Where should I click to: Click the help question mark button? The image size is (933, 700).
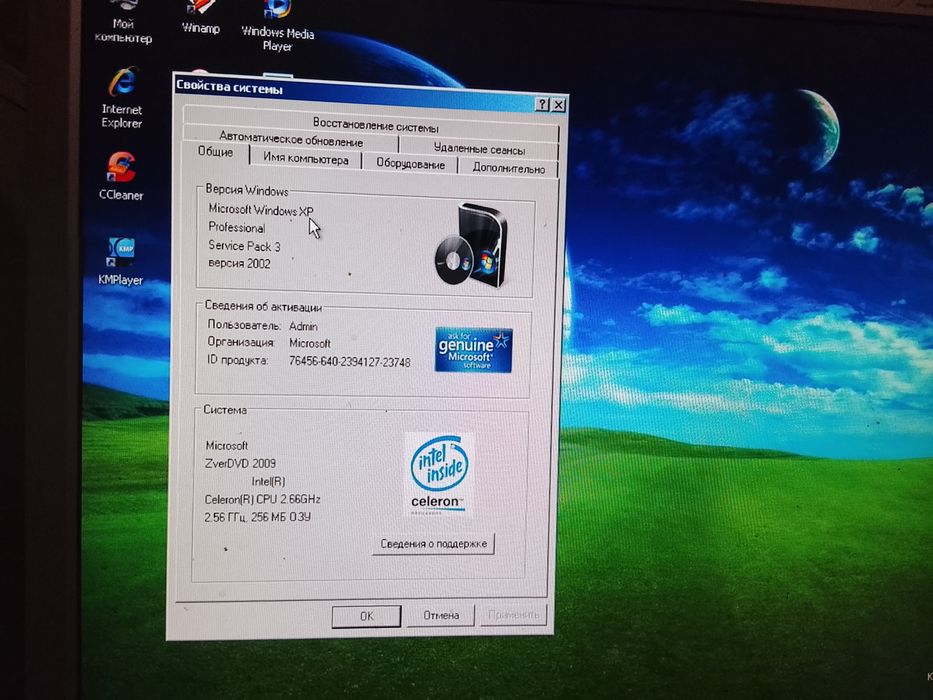click(x=541, y=104)
